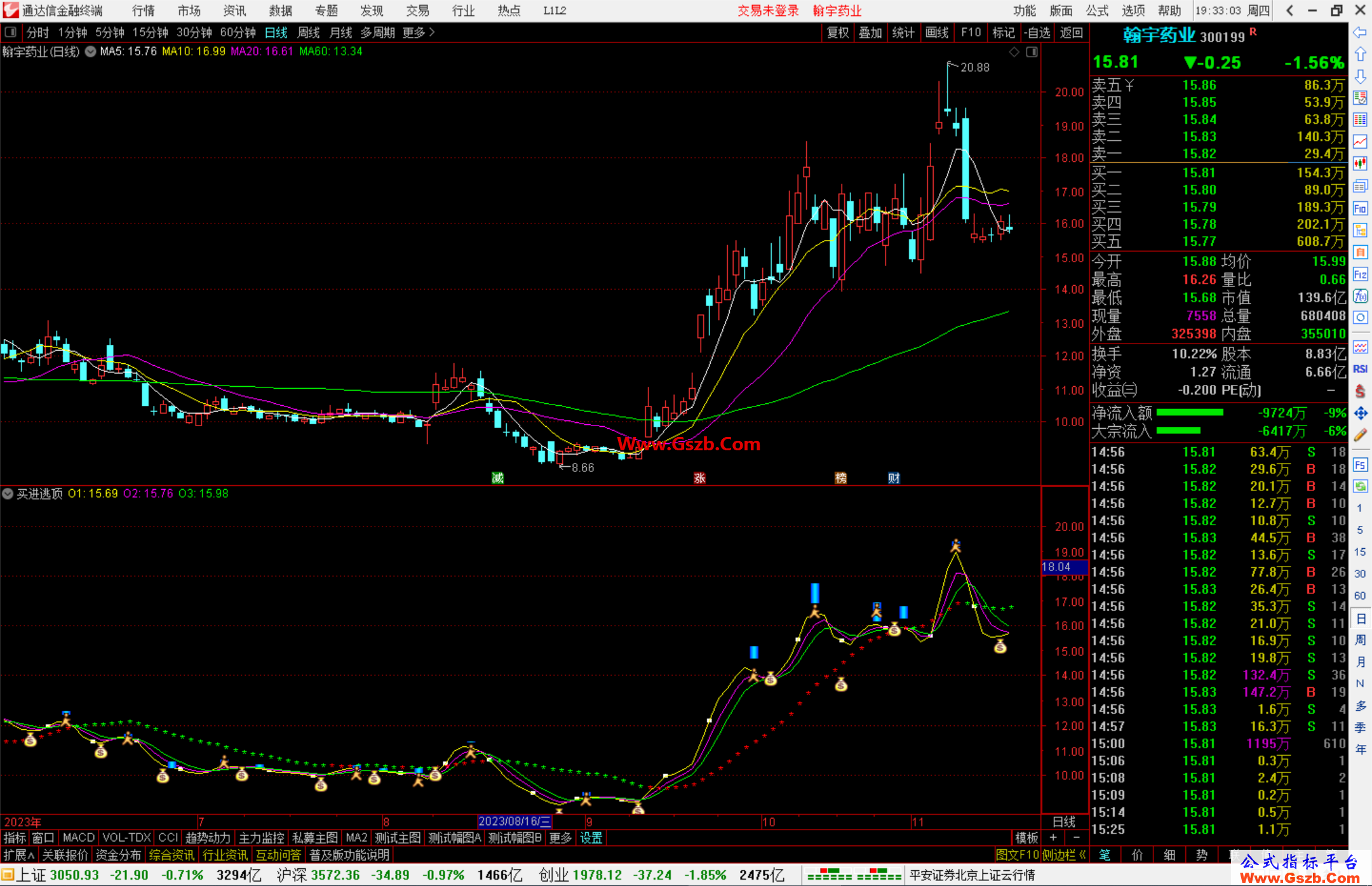Open the colored quote list grid icon
Viewport: 1372px width, 886px height.
click(1360, 119)
